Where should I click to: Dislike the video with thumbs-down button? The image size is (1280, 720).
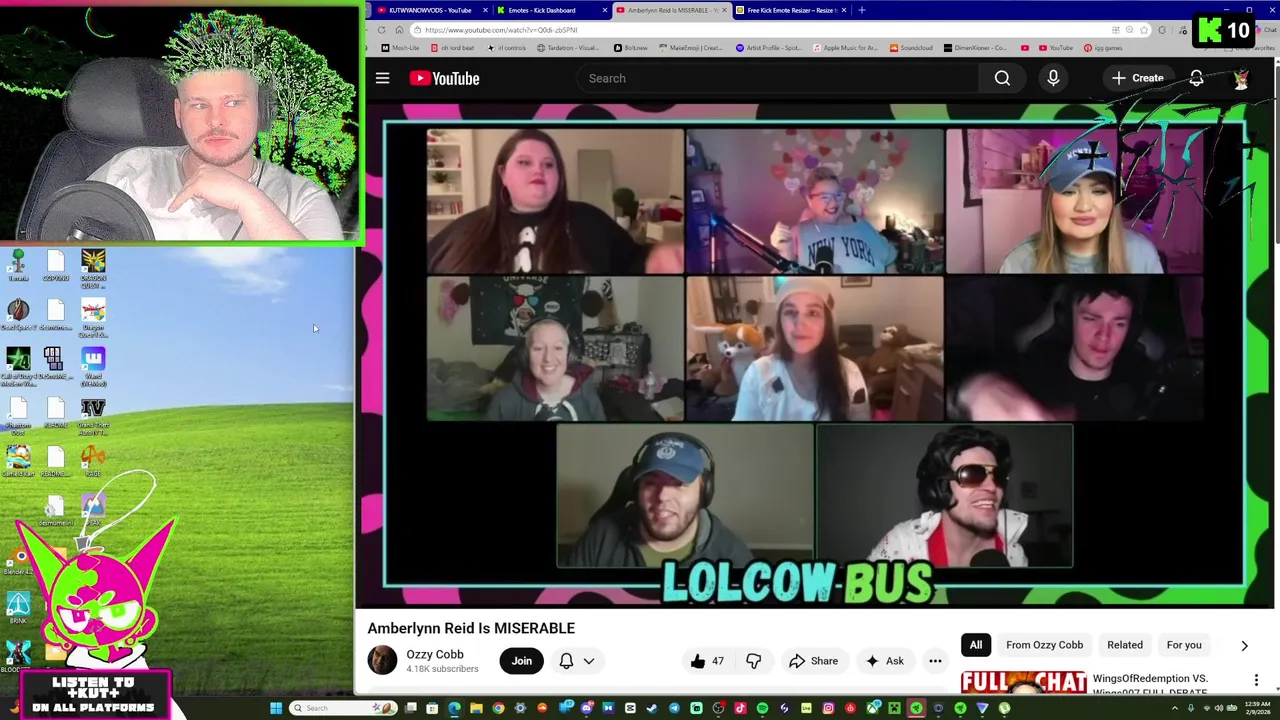point(754,661)
